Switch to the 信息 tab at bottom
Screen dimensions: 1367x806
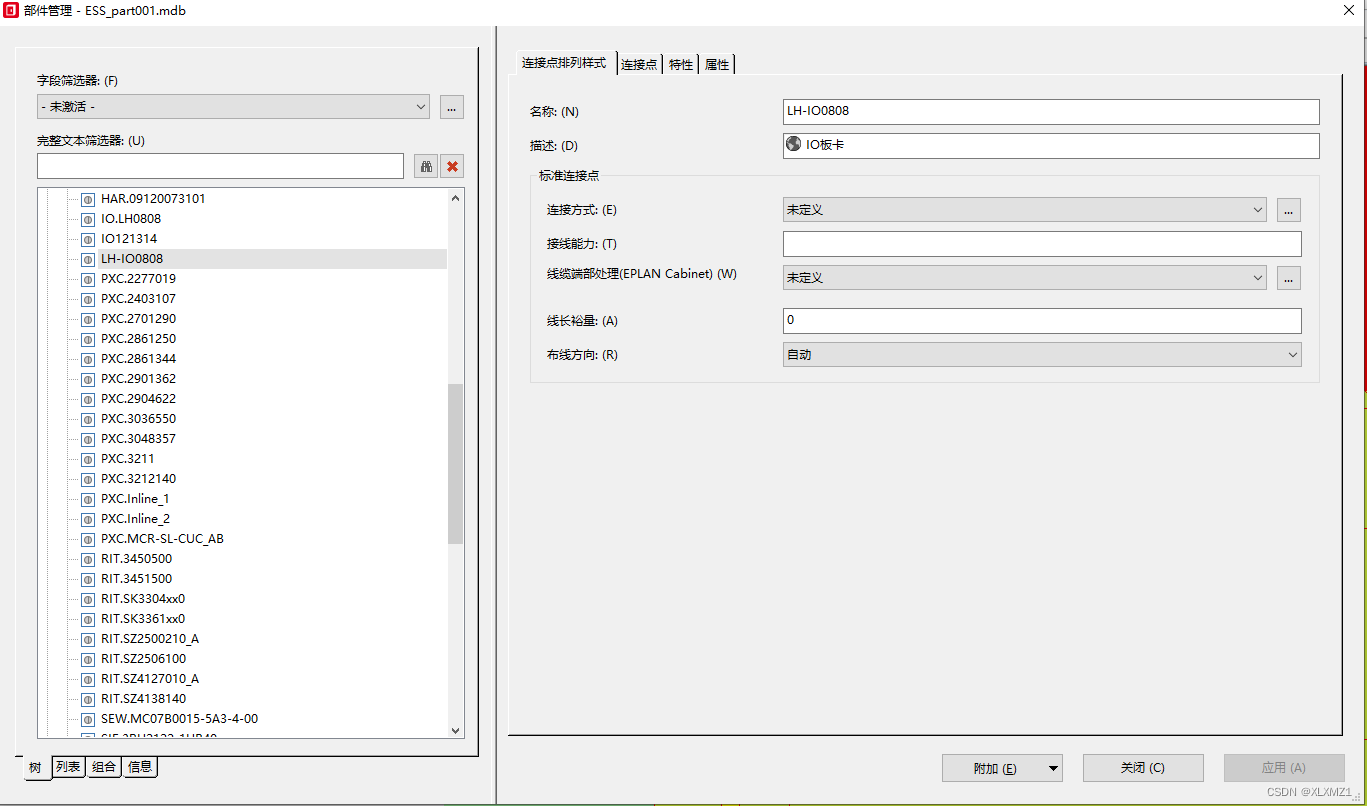[140, 767]
